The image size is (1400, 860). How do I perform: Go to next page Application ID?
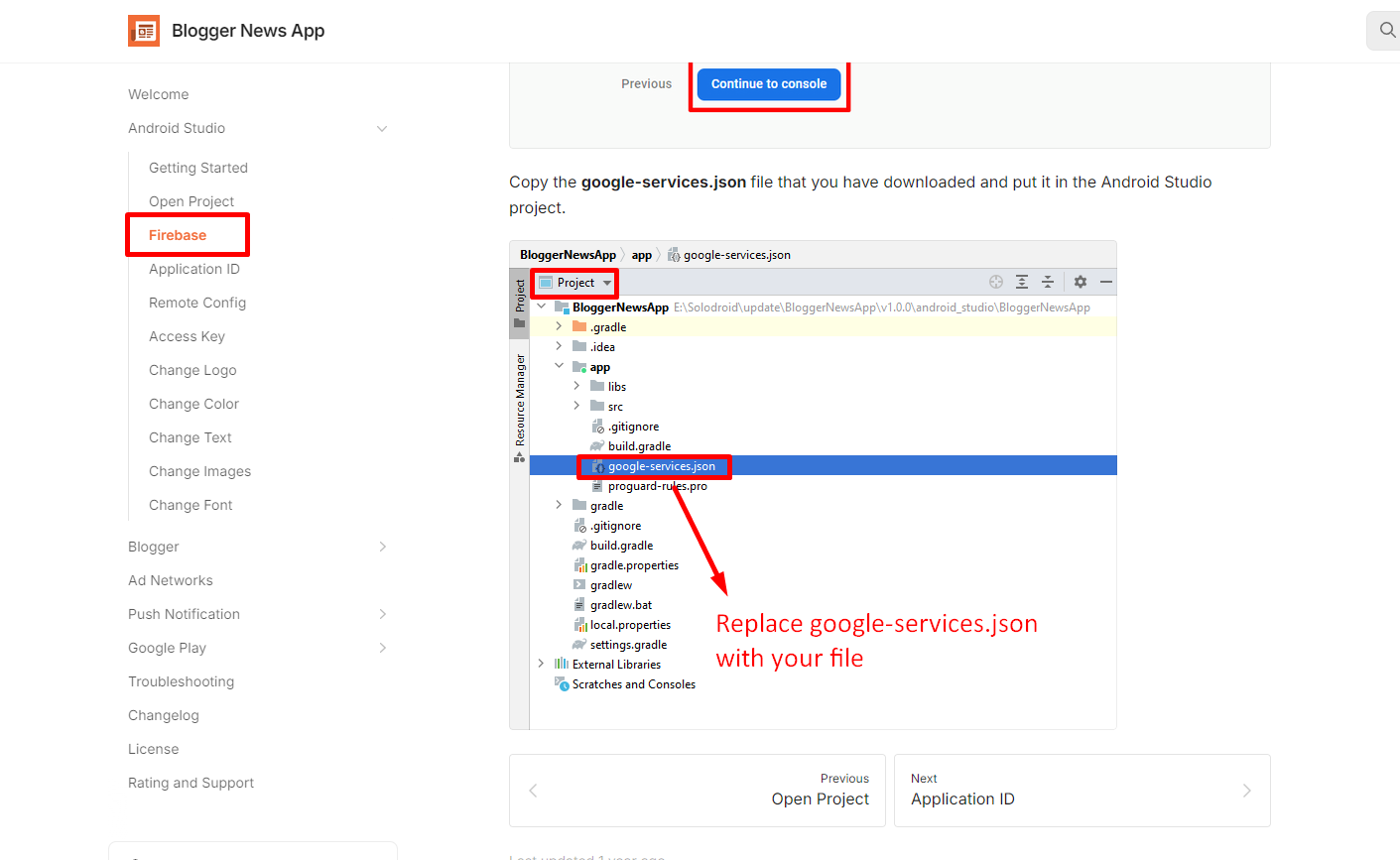[x=1082, y=791]
